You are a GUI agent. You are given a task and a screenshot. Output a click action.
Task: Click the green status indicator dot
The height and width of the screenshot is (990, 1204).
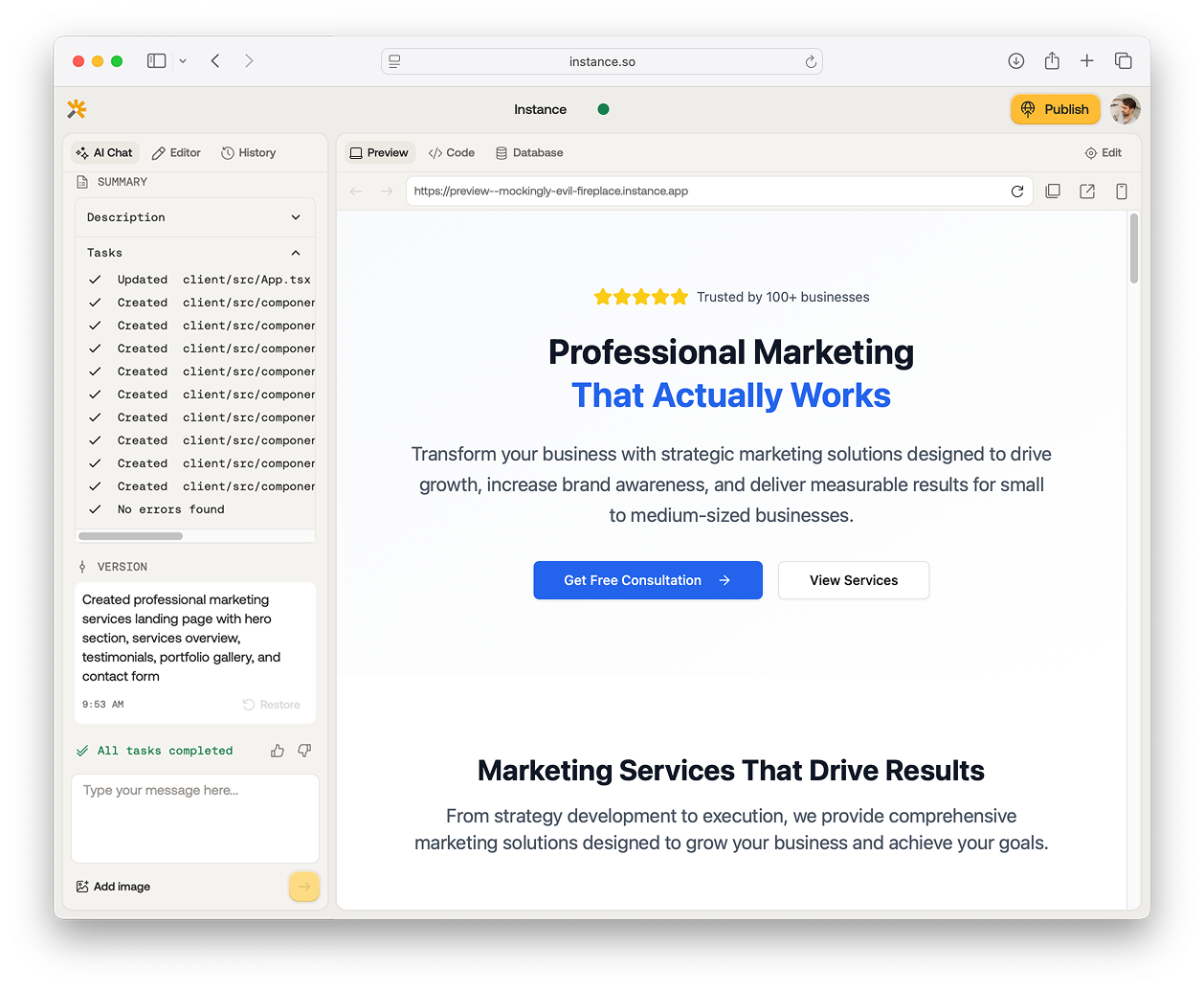(x=603, y=109)
